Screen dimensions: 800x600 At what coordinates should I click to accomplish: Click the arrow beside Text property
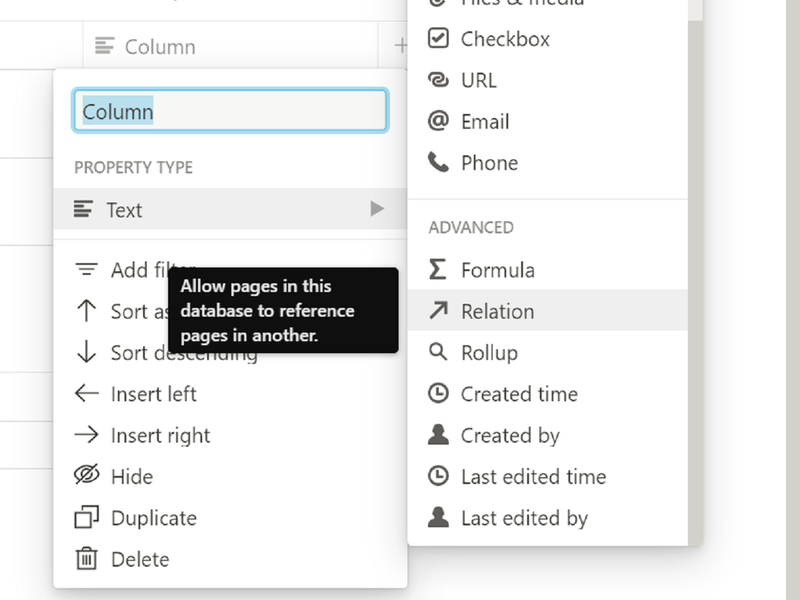(377, 209)
